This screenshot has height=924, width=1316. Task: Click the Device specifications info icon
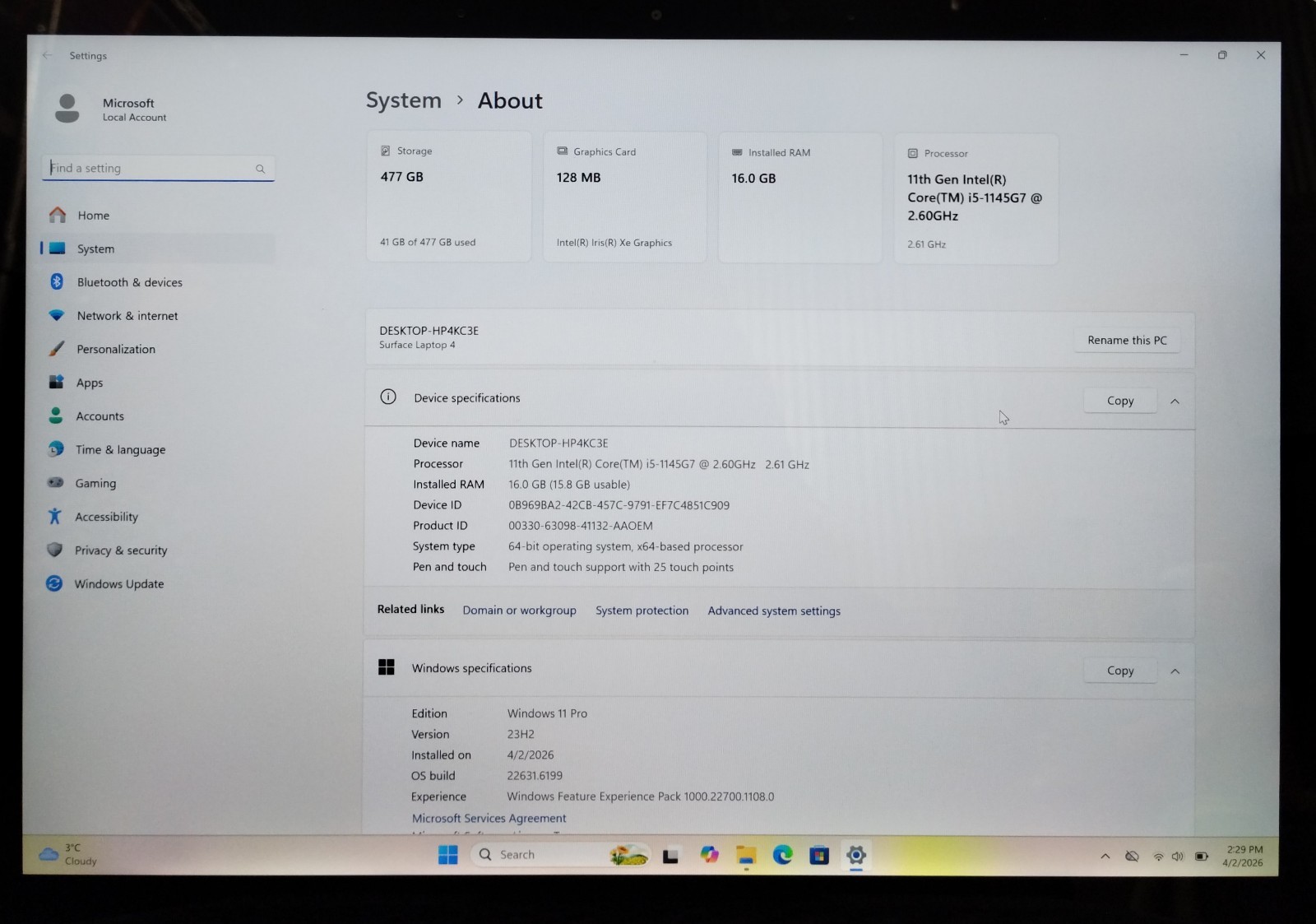(x=388, y=397)
